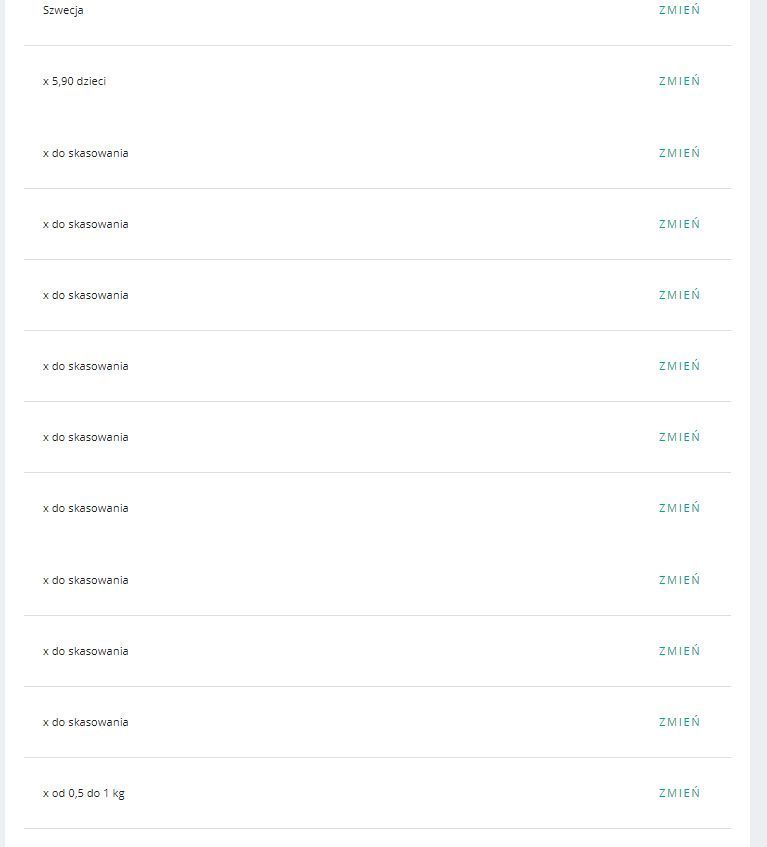Click ZMIEŃ for seventh 'x do skasowania' row

[x=679, y=580]
